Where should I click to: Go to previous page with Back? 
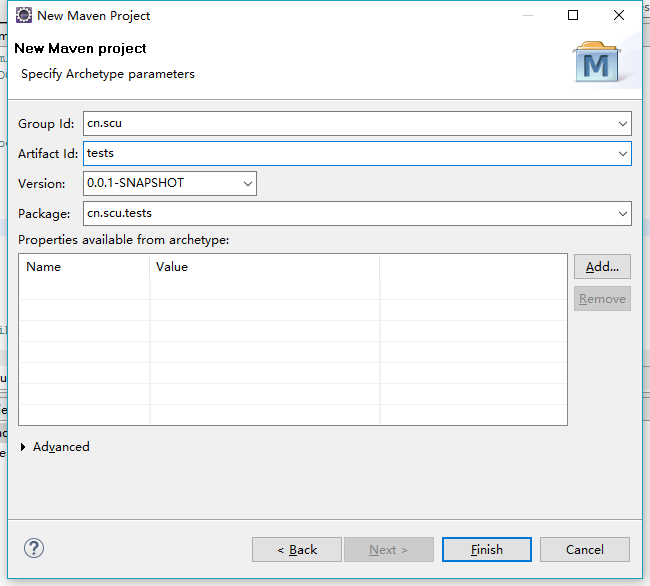coord(297,550)
